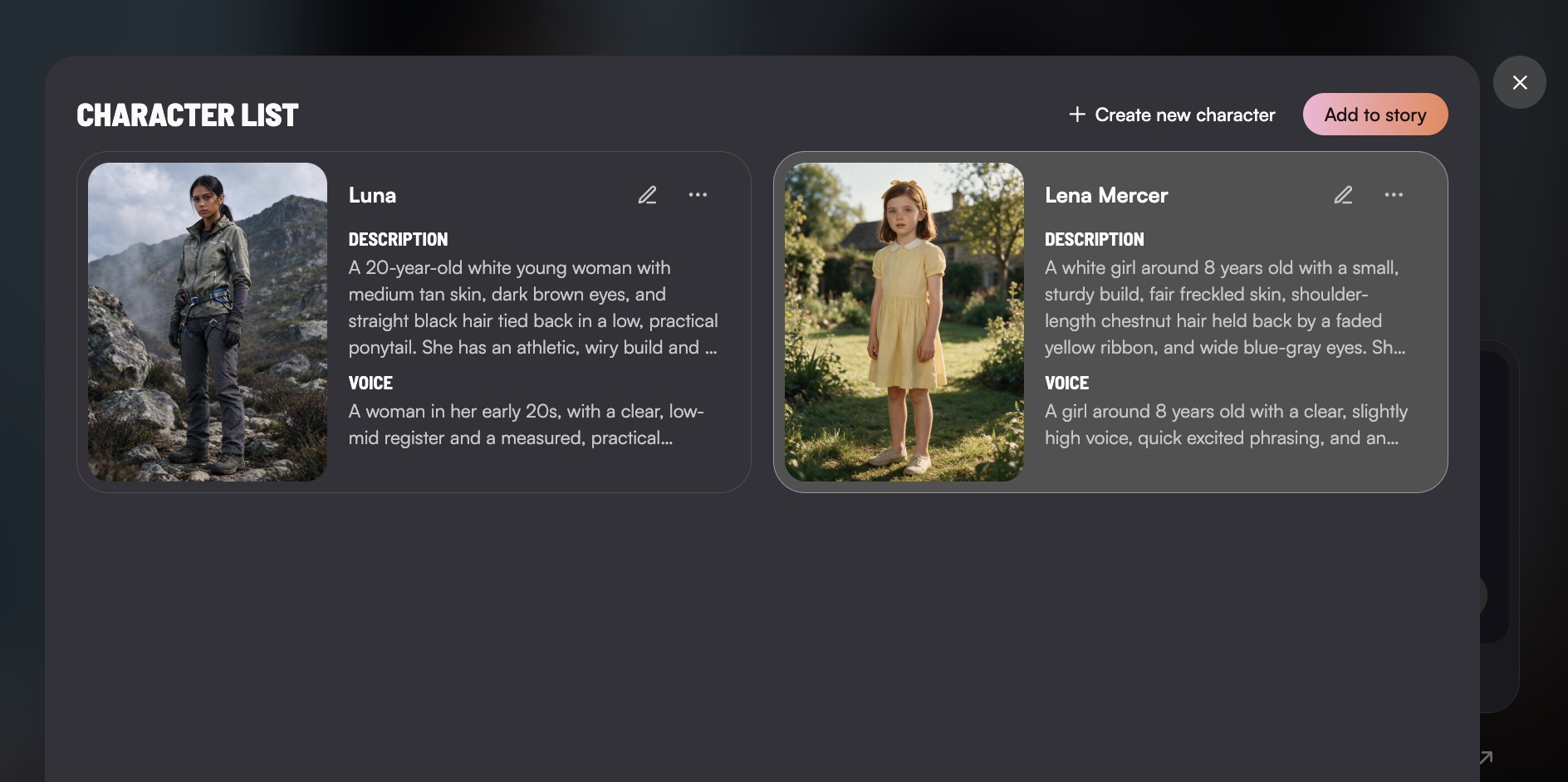Click the VOICE label under Lena Mercer

[1066, 383]
